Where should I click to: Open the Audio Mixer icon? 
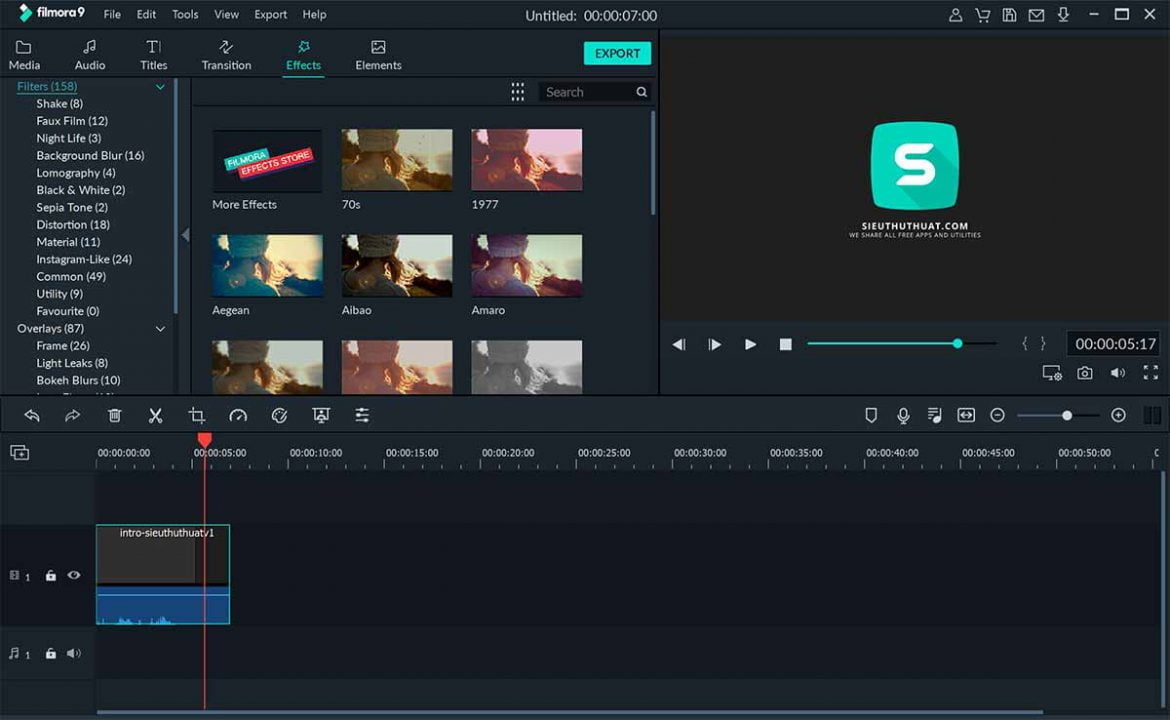click(934, 414)
